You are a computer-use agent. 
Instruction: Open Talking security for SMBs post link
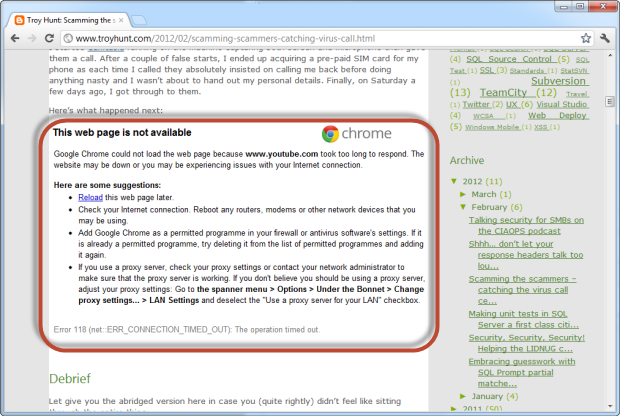click(526, 225)
